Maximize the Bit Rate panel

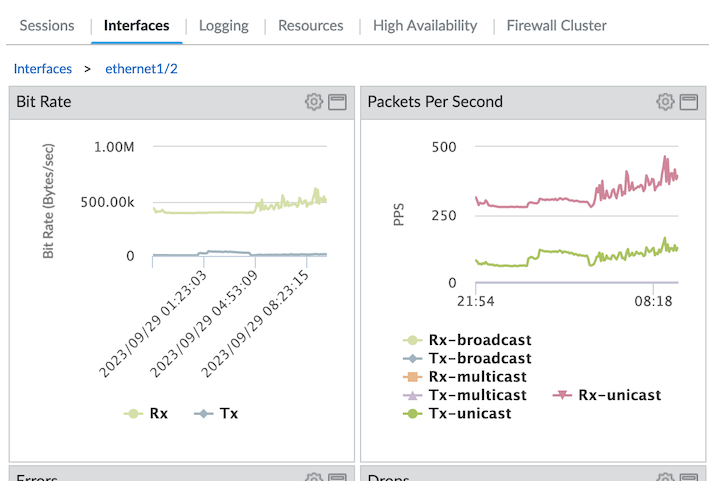337,101
